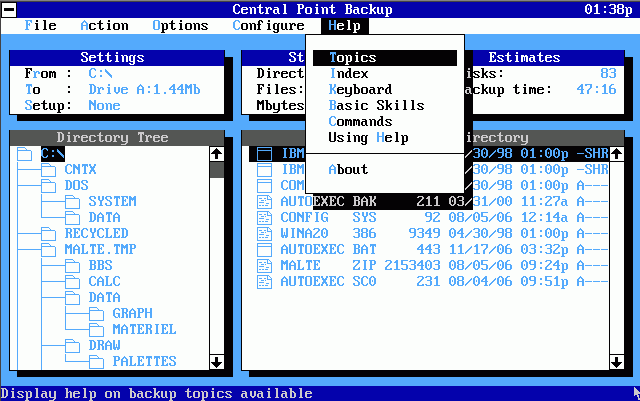This screenshot has height=401, width=640.
Task: Click the backup time value 47:16
Action: coord(596,89)
